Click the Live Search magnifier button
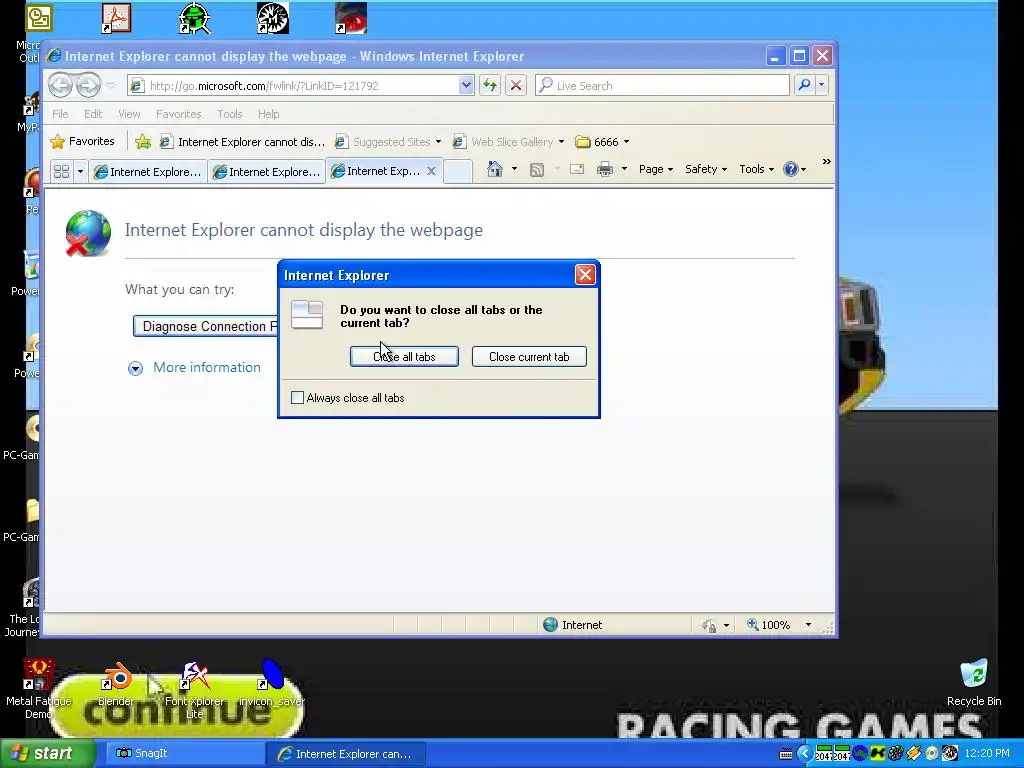The image size is (1024, 768). (x=805, y=85)
